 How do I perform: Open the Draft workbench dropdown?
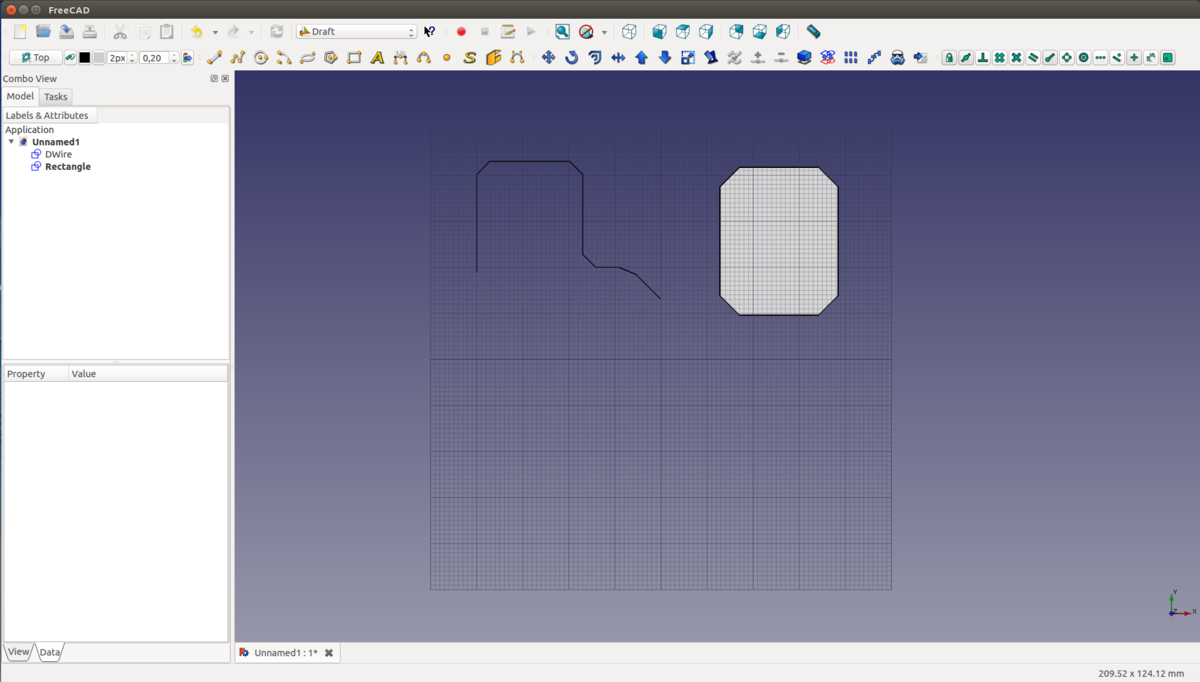click(x=357, y=32)
